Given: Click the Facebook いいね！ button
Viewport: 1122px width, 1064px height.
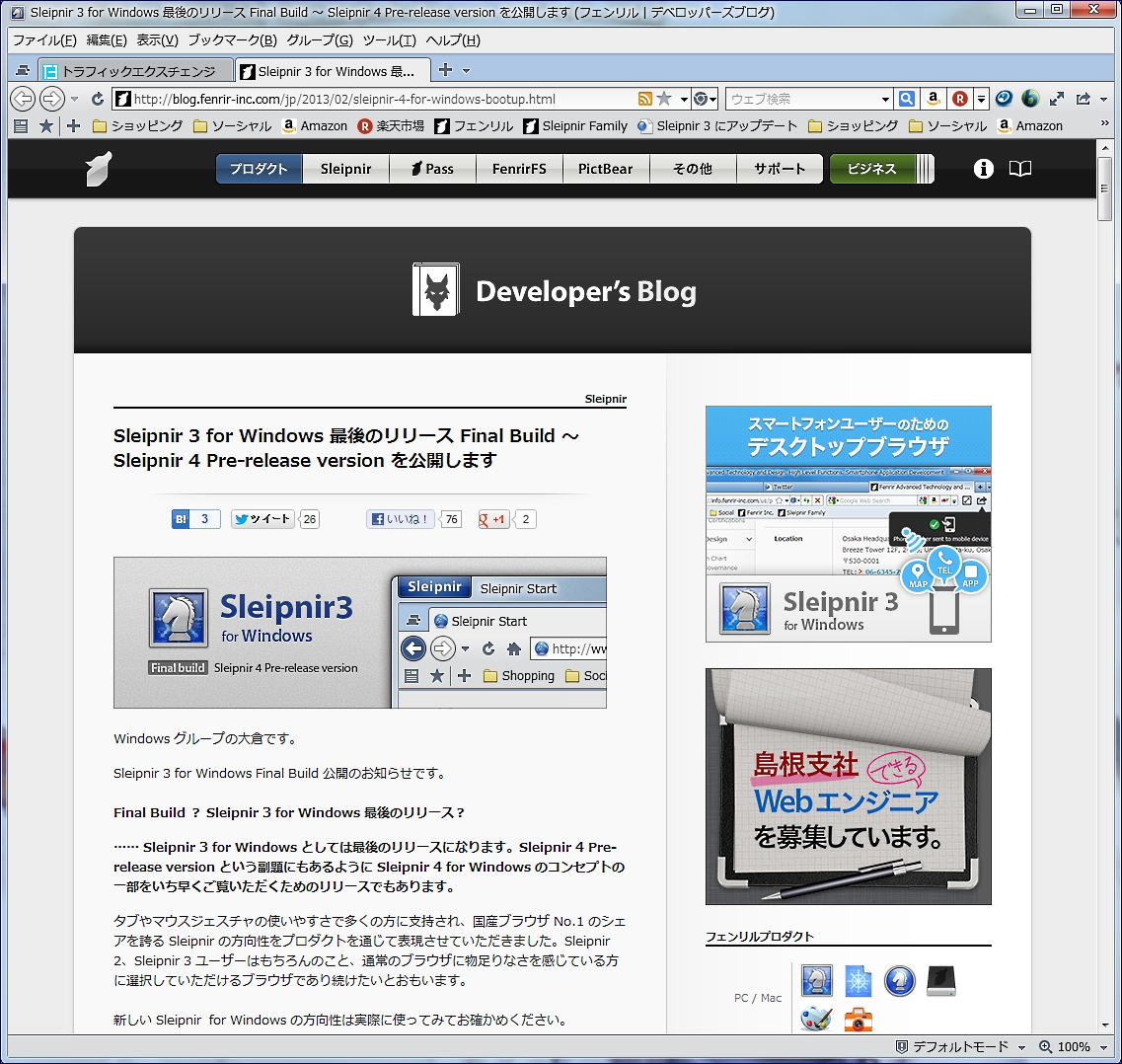Looking at the screenshot, I should (400, 519).
